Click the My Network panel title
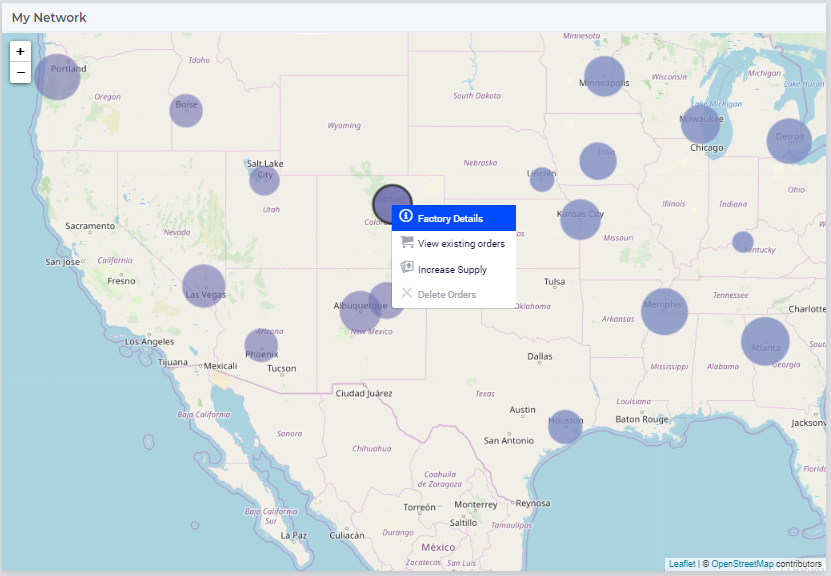 click(49, 17)
